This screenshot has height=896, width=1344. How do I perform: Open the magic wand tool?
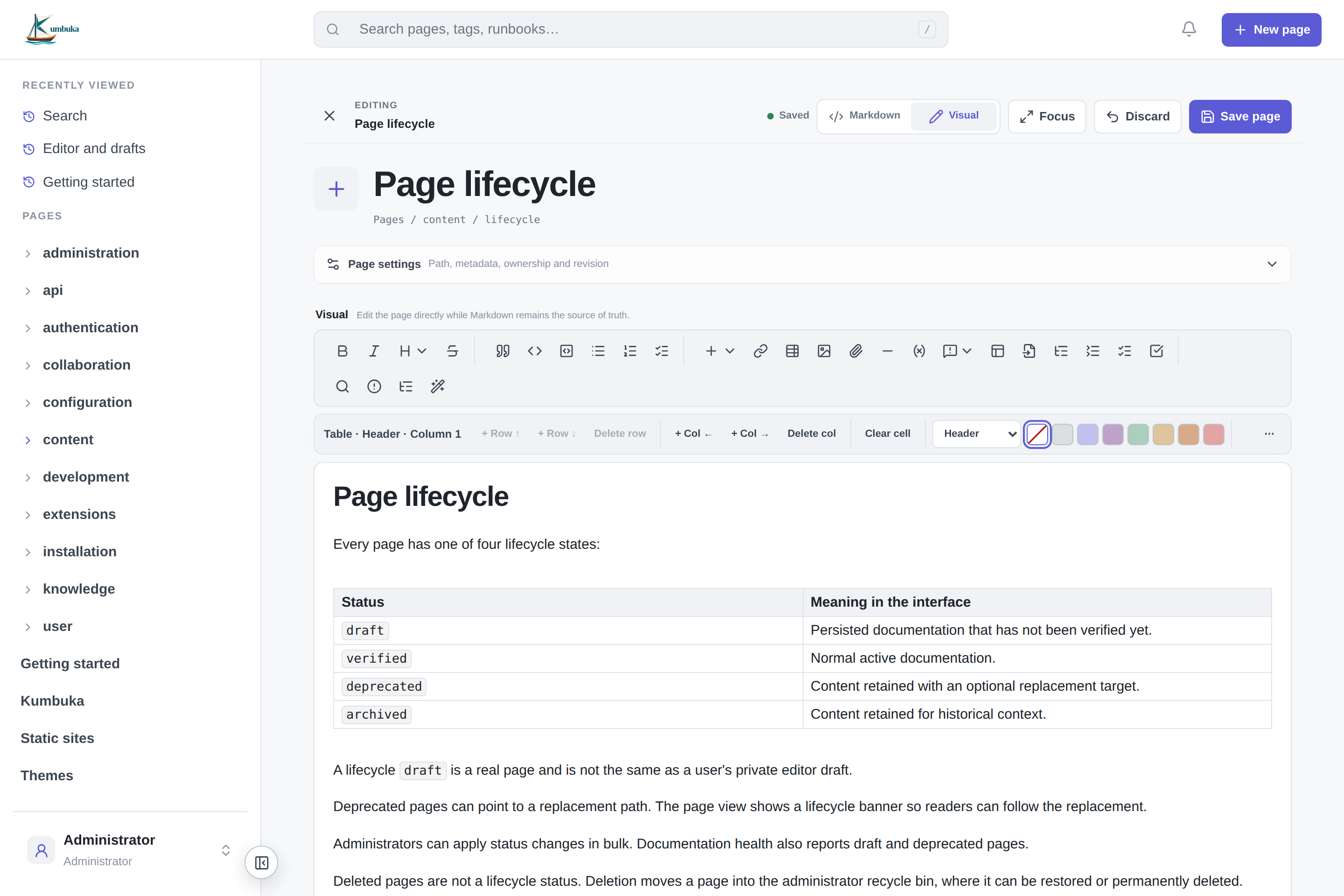pos(438,386)
